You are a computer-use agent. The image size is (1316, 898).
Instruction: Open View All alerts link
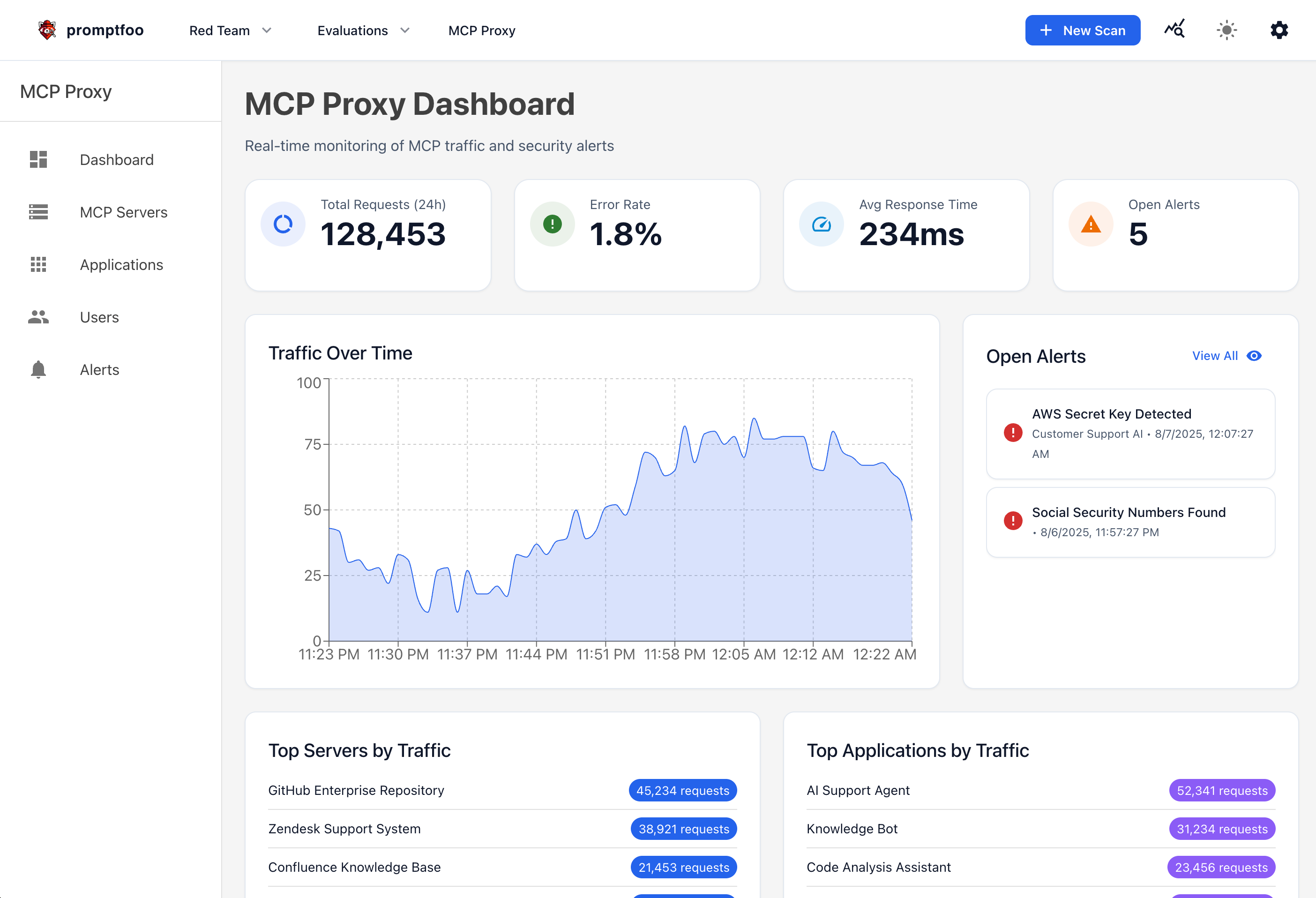pyautogui.click(x=1215, y=356)
